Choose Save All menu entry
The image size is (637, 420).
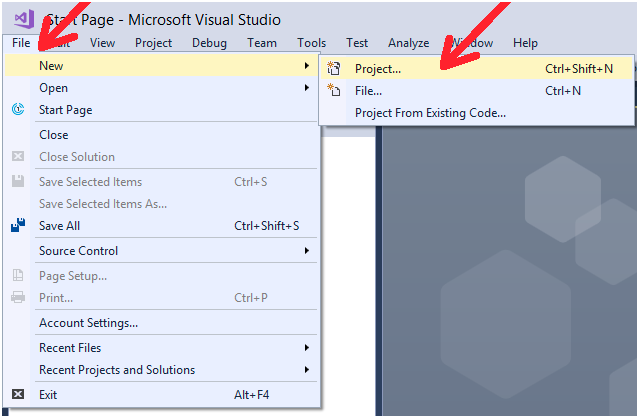tap(162, 225)
